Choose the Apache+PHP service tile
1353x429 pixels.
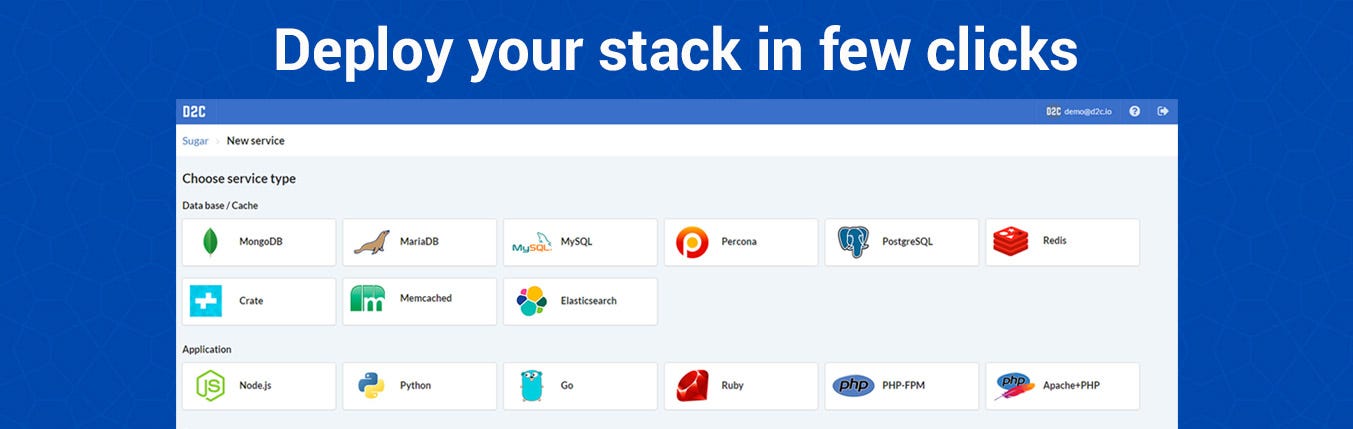point(1062,386)
